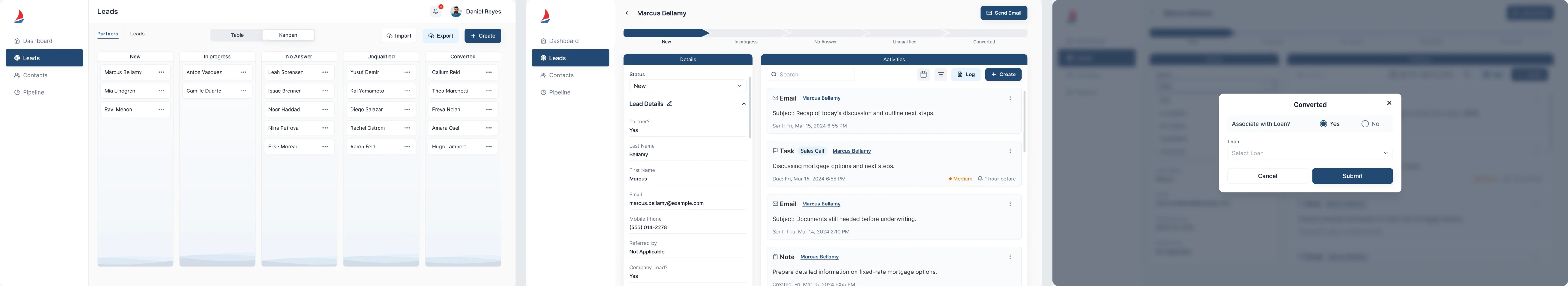
Task: Click Cancel in the Converted dialog
Action: [x=1267, y=176]
